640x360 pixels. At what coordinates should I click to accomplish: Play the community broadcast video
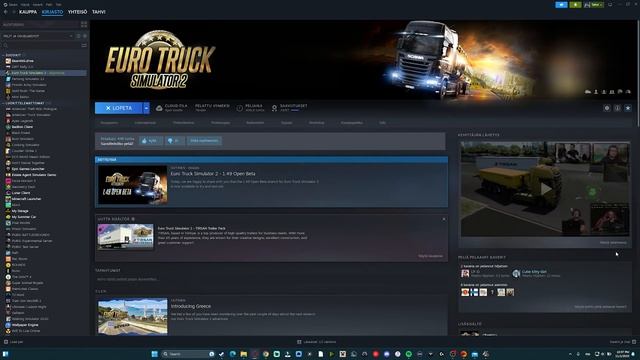[x=545, y=189]
